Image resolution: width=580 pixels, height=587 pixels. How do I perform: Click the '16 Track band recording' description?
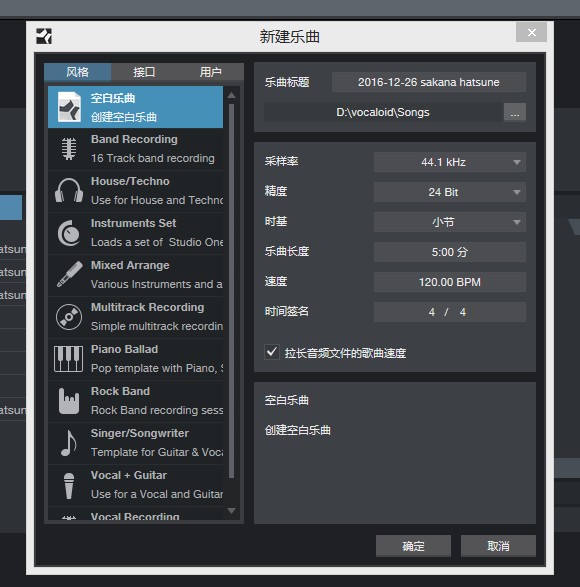153,158
